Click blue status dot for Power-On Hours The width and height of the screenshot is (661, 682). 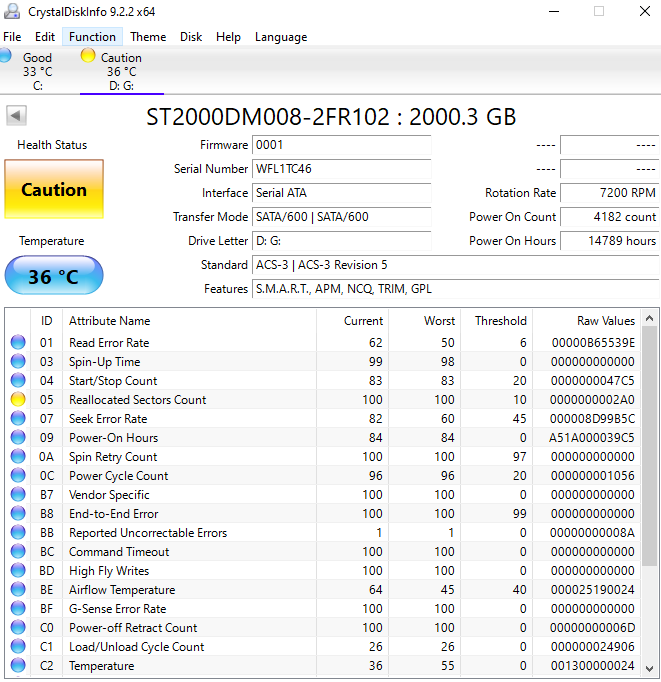(x=18, y=438)
